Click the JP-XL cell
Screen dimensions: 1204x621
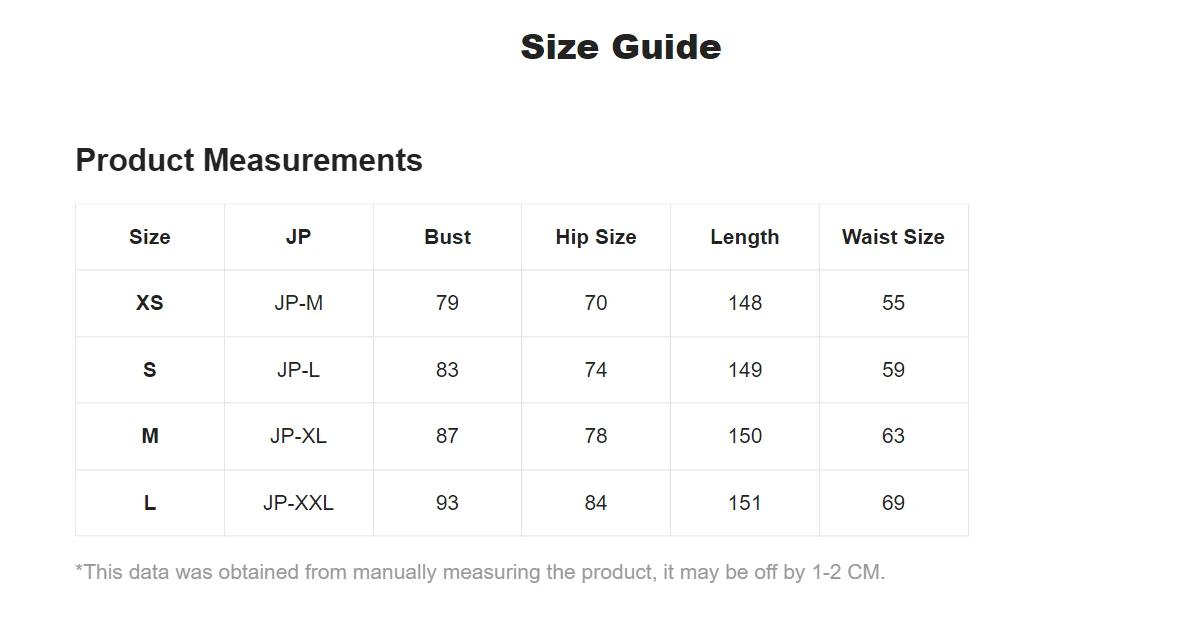(298, 436)
